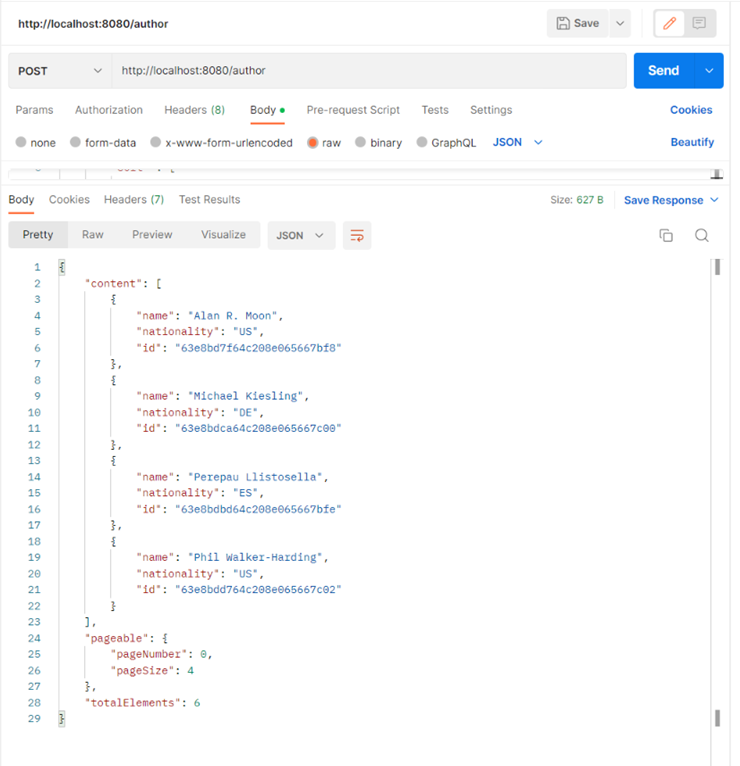Open the JSON response format dropdown

pyautogui.click(x=301, y=235)
